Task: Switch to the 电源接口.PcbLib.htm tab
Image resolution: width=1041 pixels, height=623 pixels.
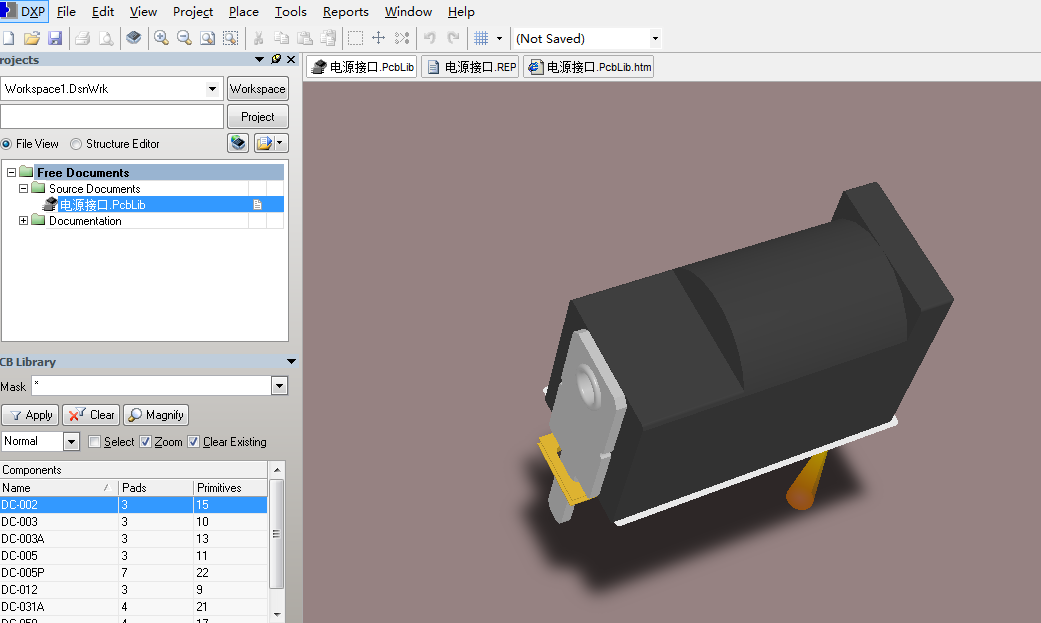Action: click(x=590, y=67)
